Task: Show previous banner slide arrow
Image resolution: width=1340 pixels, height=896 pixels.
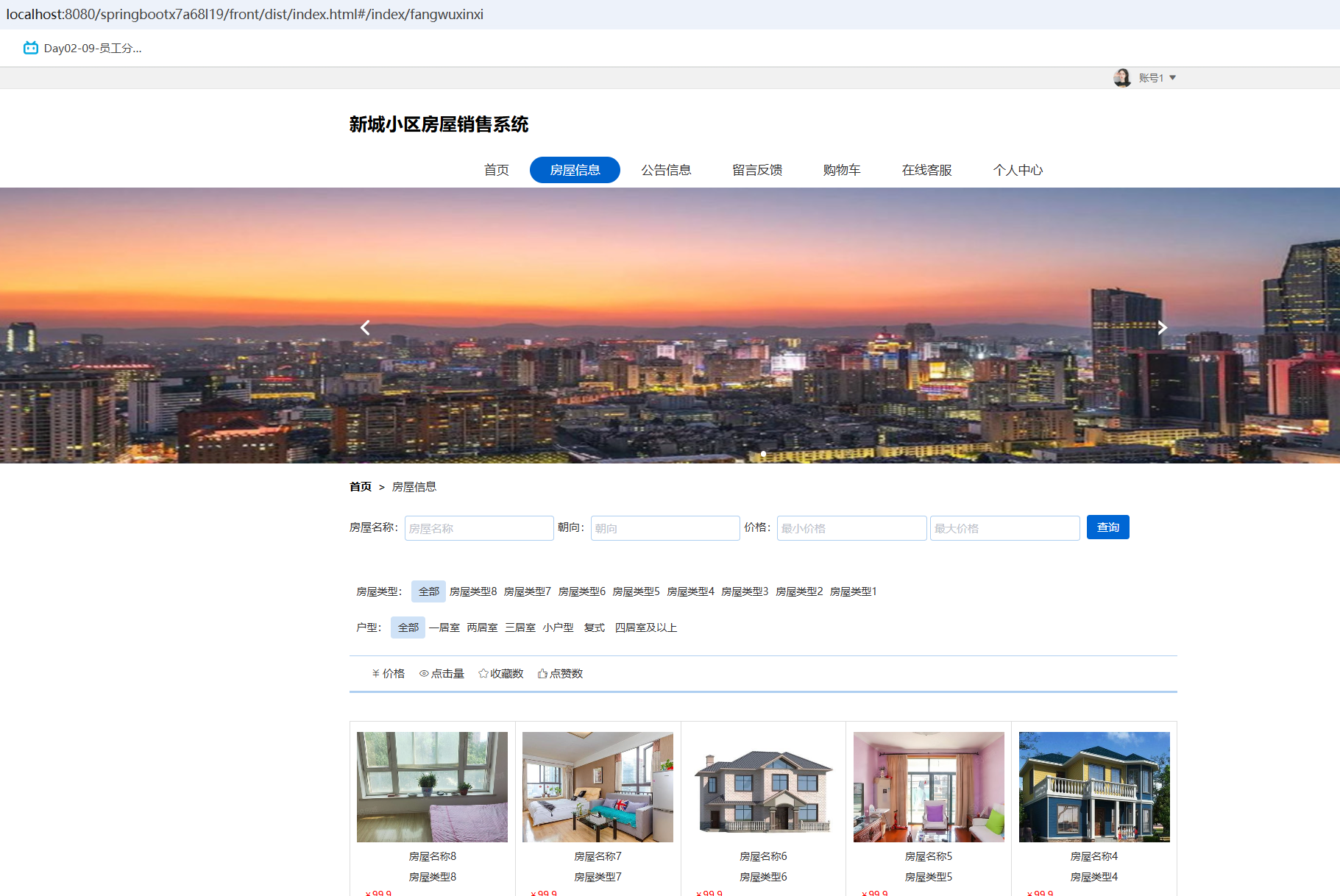Action: click(365, 327)
